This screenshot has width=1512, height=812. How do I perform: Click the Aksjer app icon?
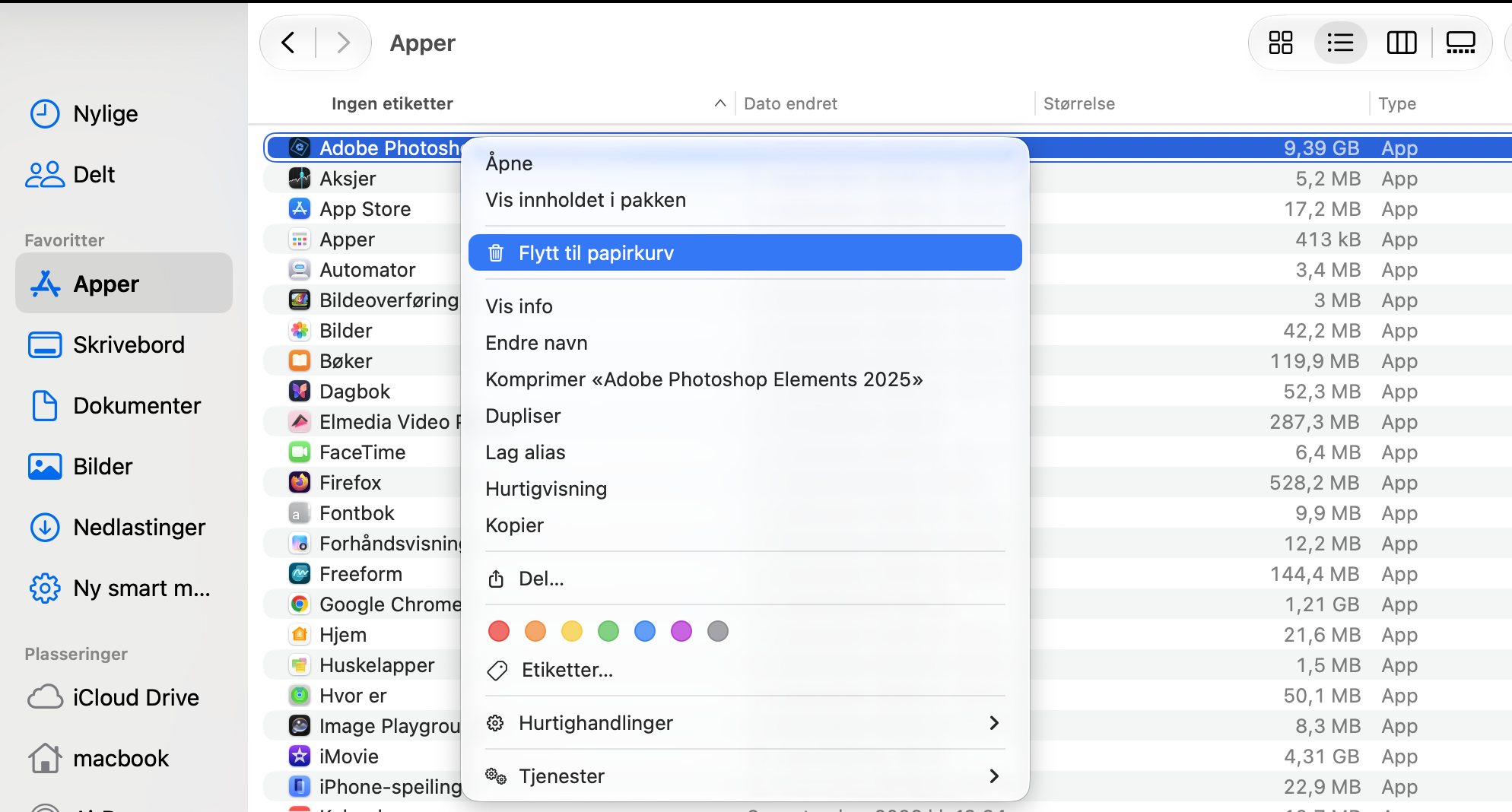300,179
